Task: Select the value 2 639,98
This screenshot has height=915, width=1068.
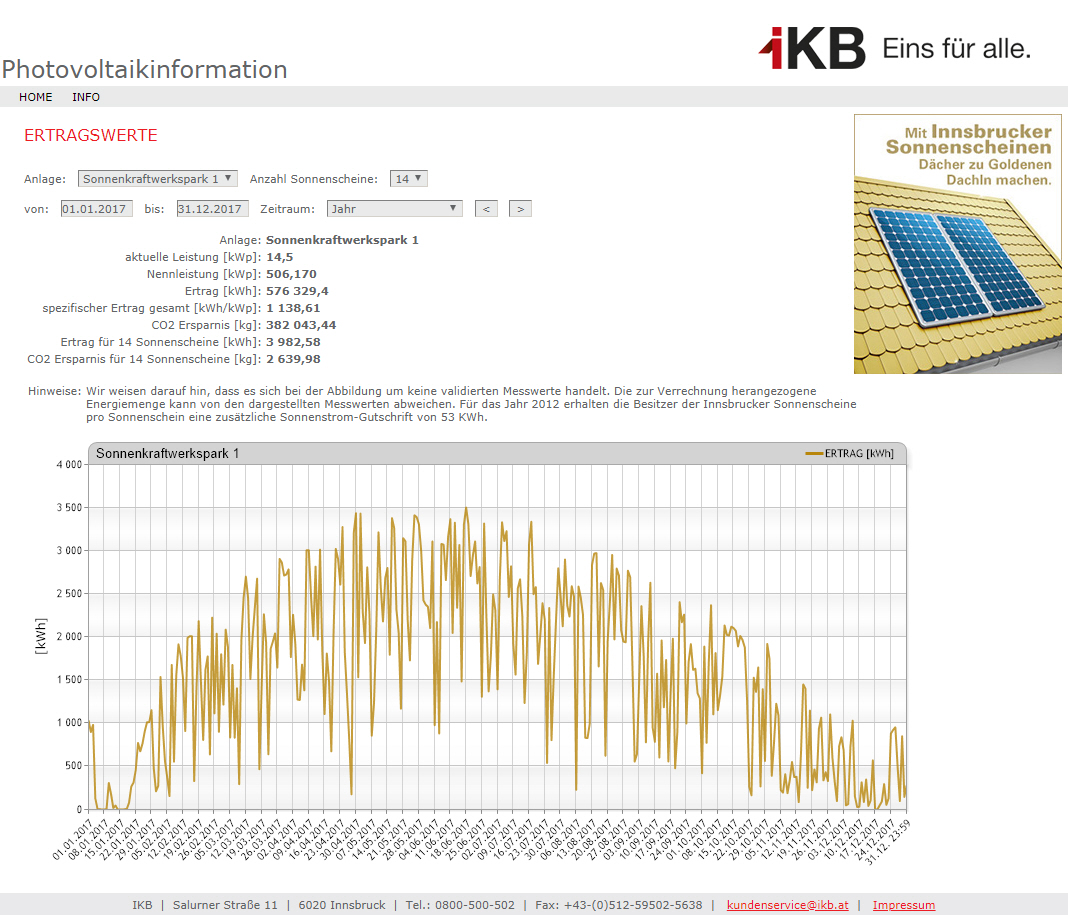Action: click(293, 359)
